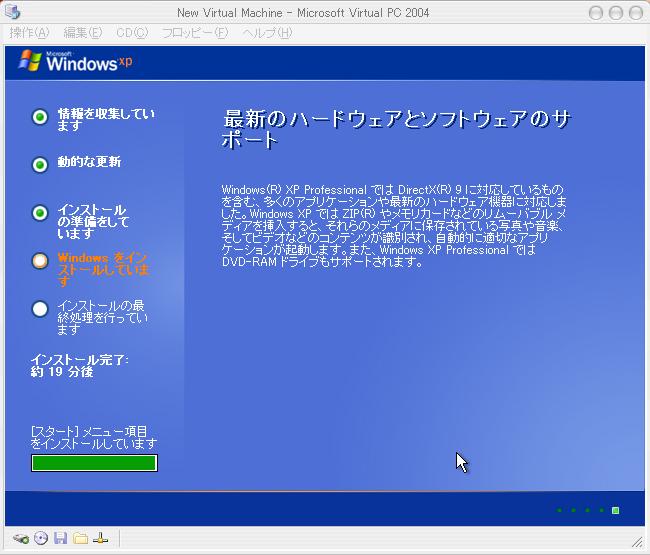Click the floppy disk status icon
650x555 pixels.
61,538
